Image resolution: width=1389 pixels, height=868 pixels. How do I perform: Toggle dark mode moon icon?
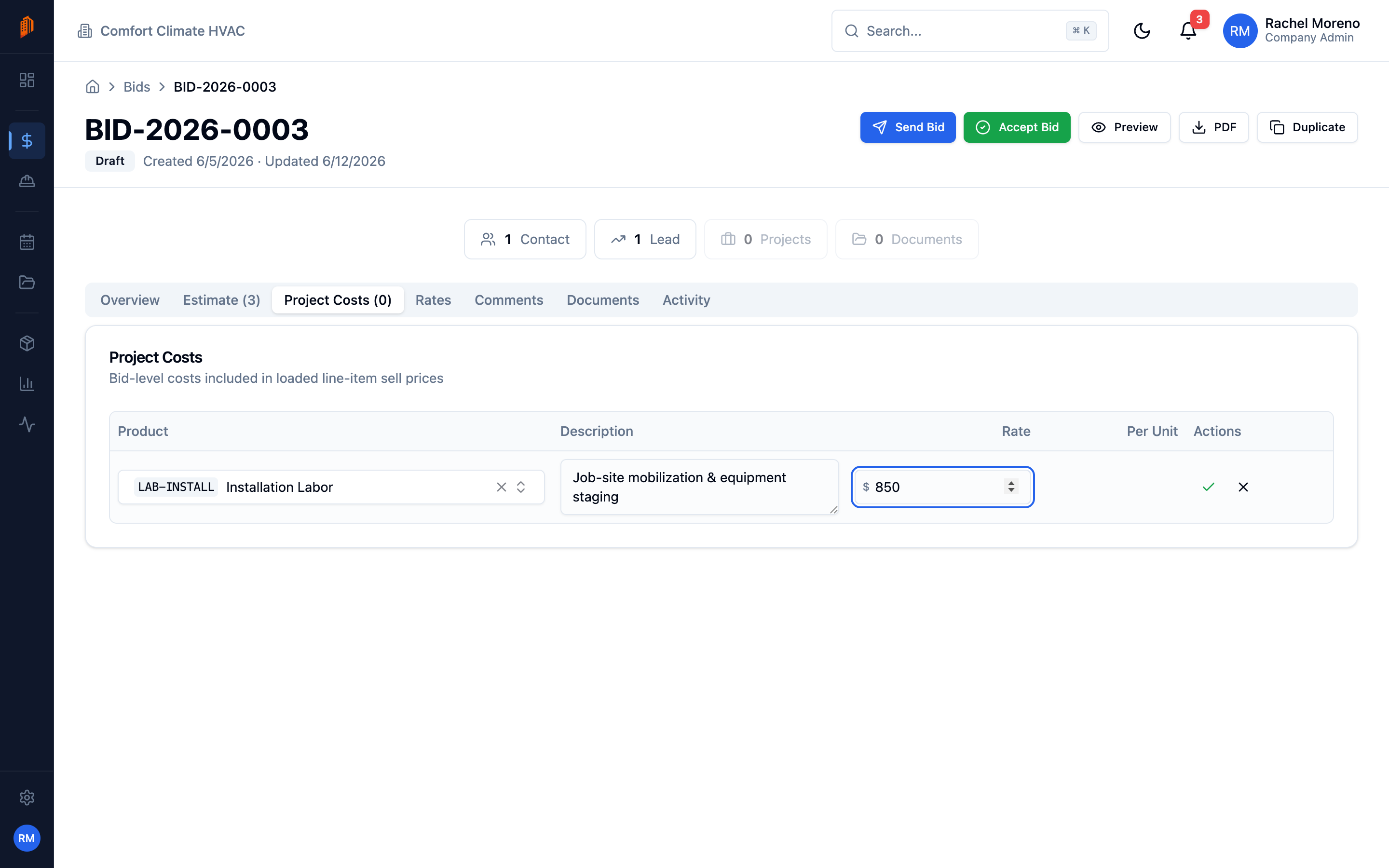(x=1142, y=31)
